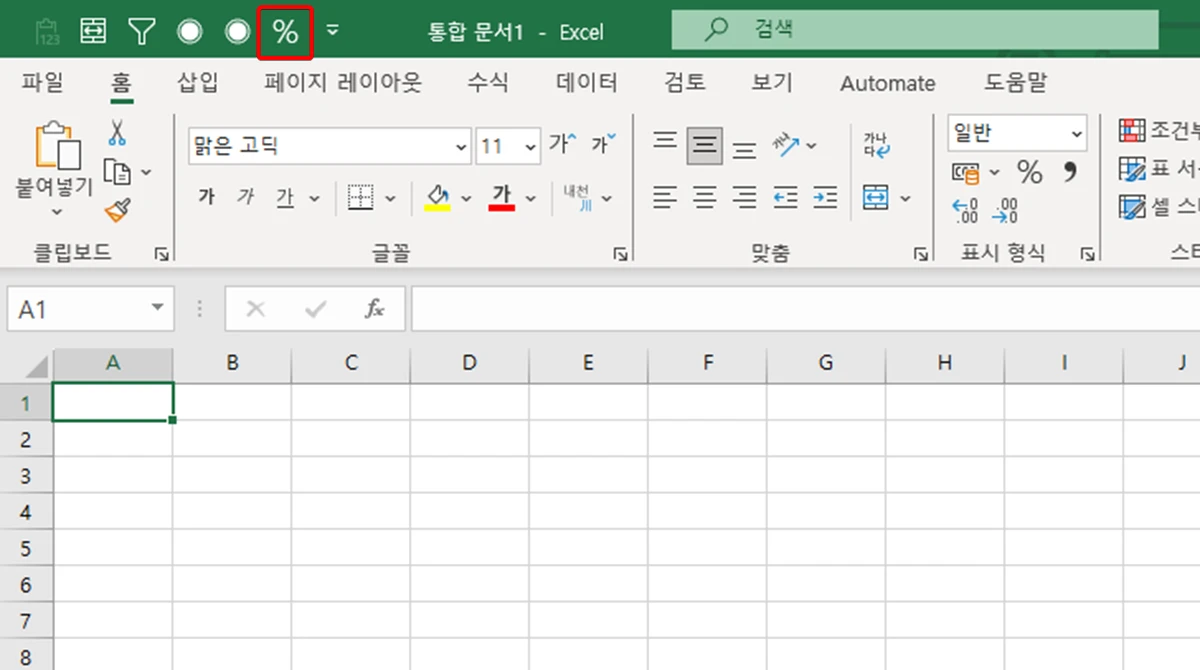Open conditional formatting (조건부 서식)

1160,131
